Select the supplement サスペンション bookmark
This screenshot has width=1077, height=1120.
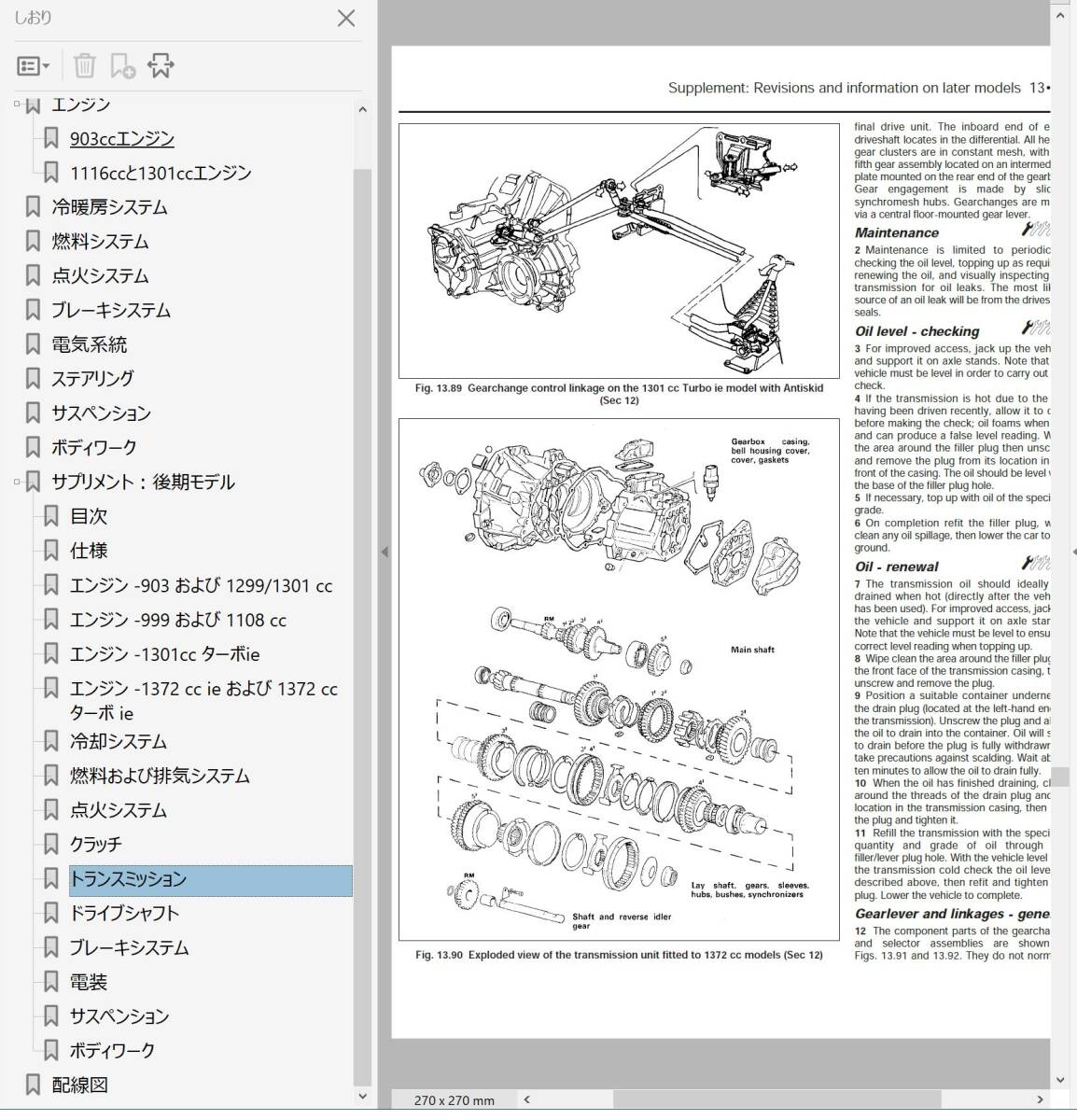(x=119, y=1016)
